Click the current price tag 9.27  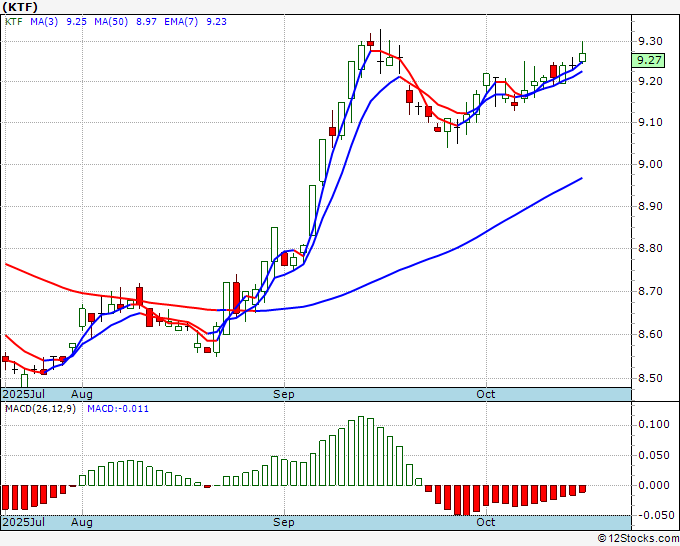tap(648, 60)
